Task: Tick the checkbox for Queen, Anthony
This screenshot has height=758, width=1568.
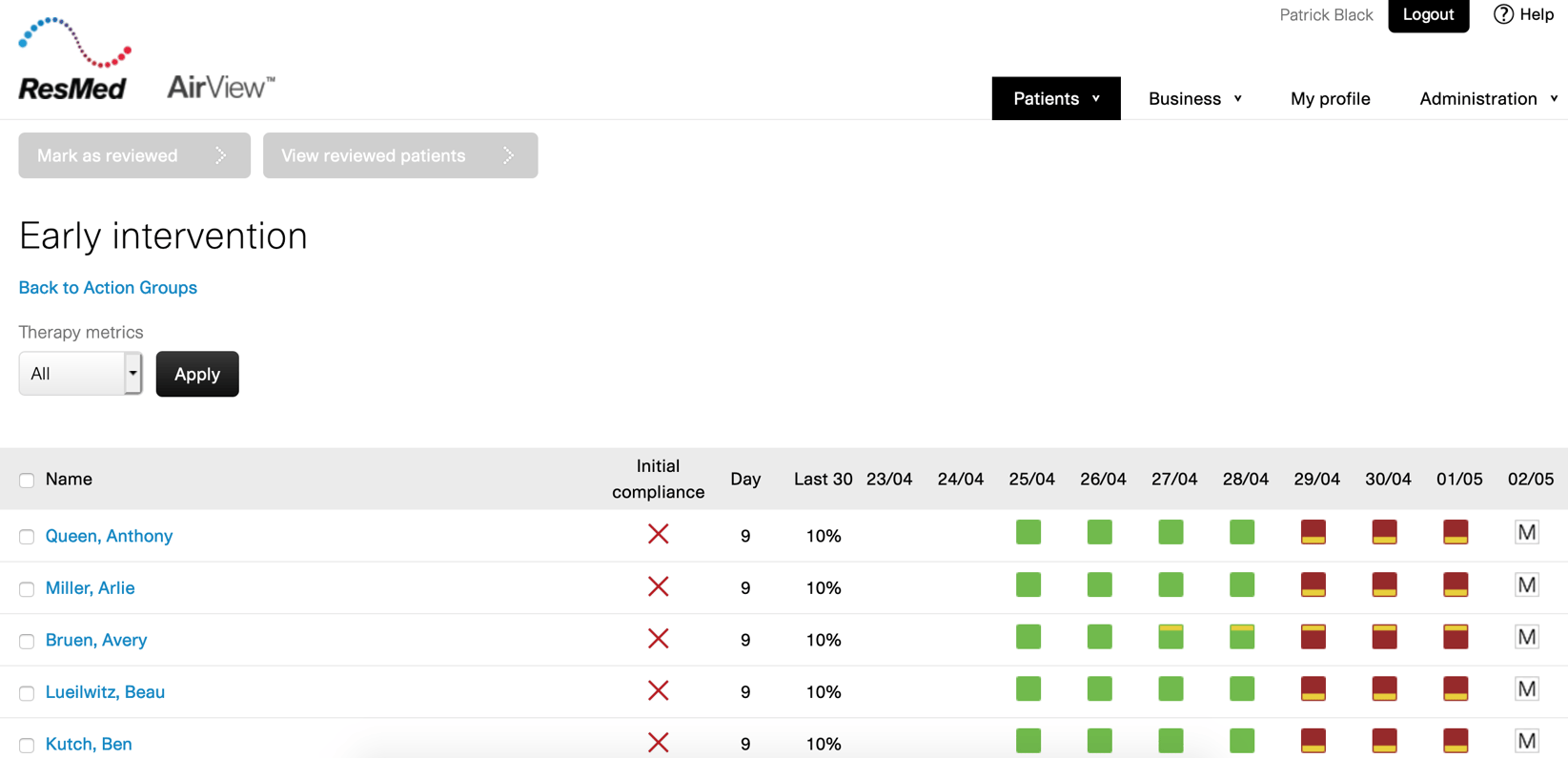Action: point(27,537)
